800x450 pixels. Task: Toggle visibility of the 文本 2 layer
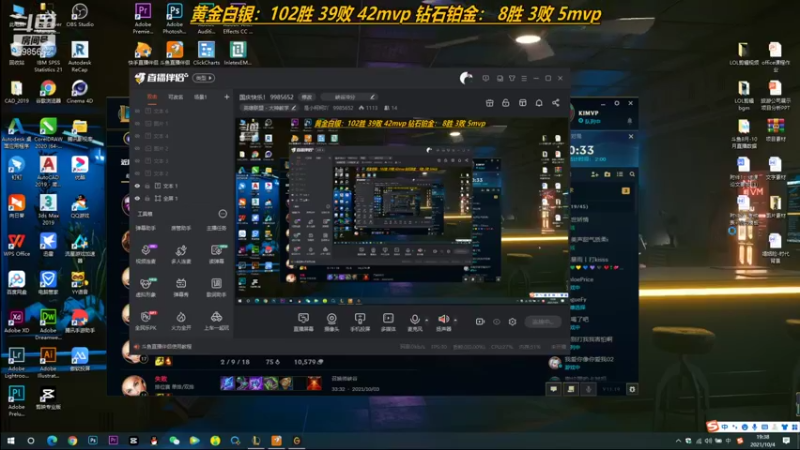point(137,173)
